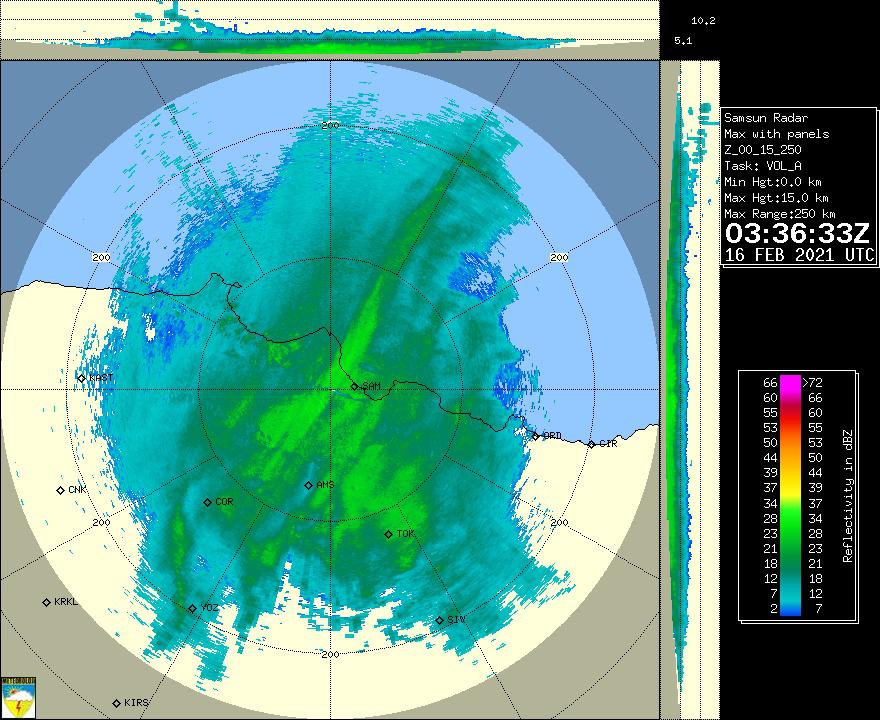Pick the ORD station diamond marker

tap(535, 436)
